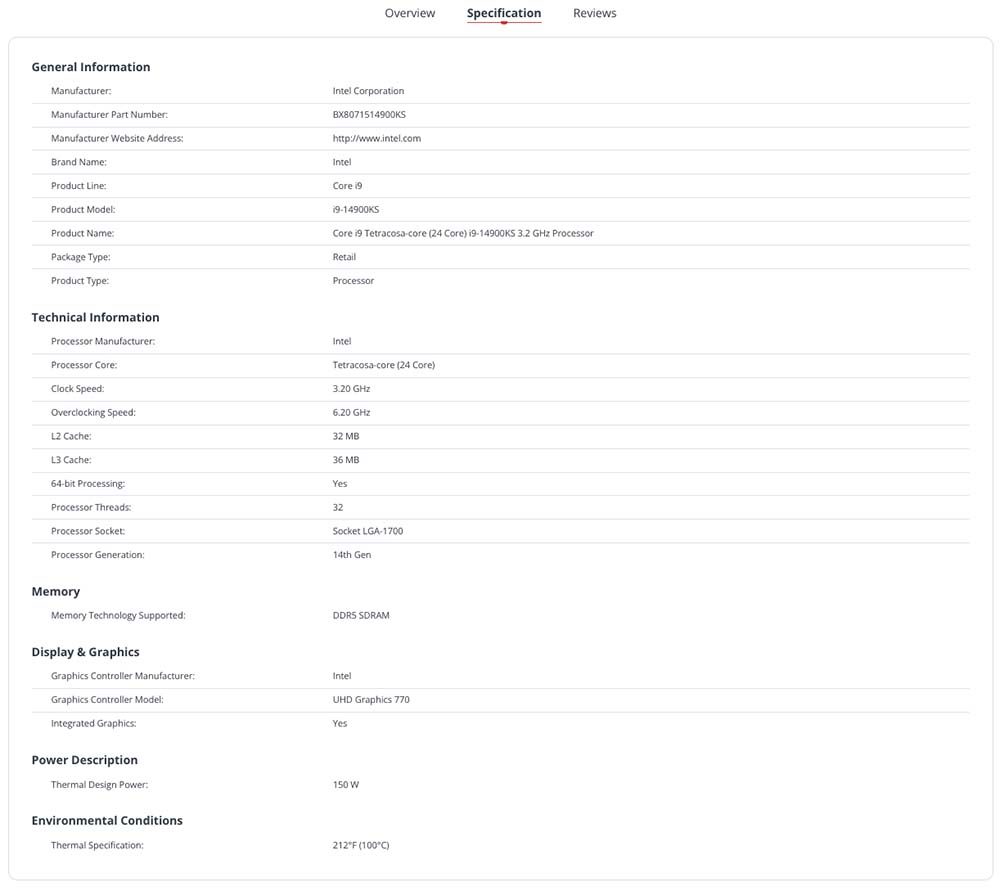Click the 64-bit Processing Yes value

(x=339, y=483)
